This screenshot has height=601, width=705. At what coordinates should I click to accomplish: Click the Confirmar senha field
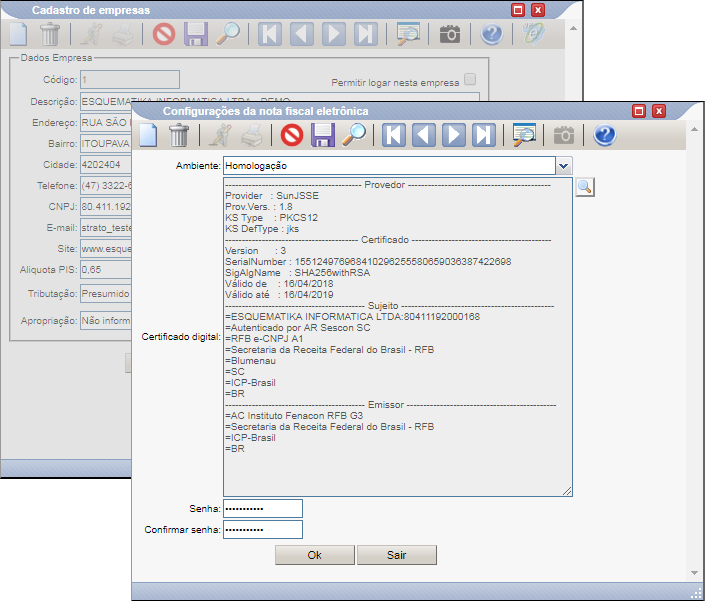pos(263,530)
